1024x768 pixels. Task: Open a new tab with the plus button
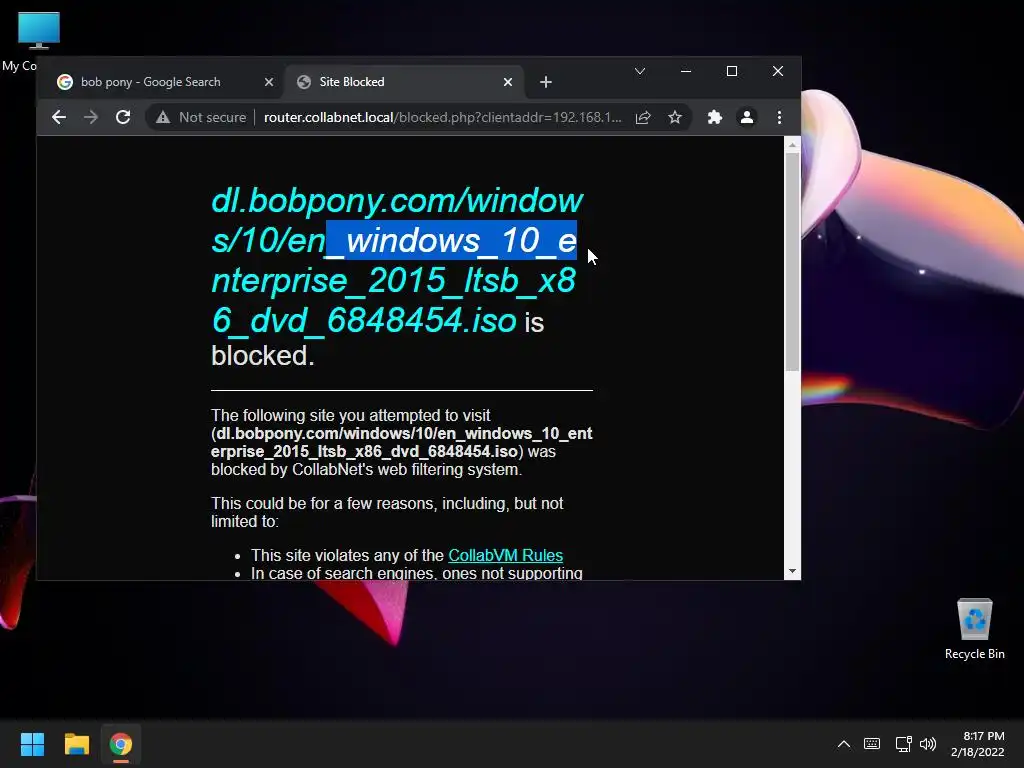(x=546, y=82)
